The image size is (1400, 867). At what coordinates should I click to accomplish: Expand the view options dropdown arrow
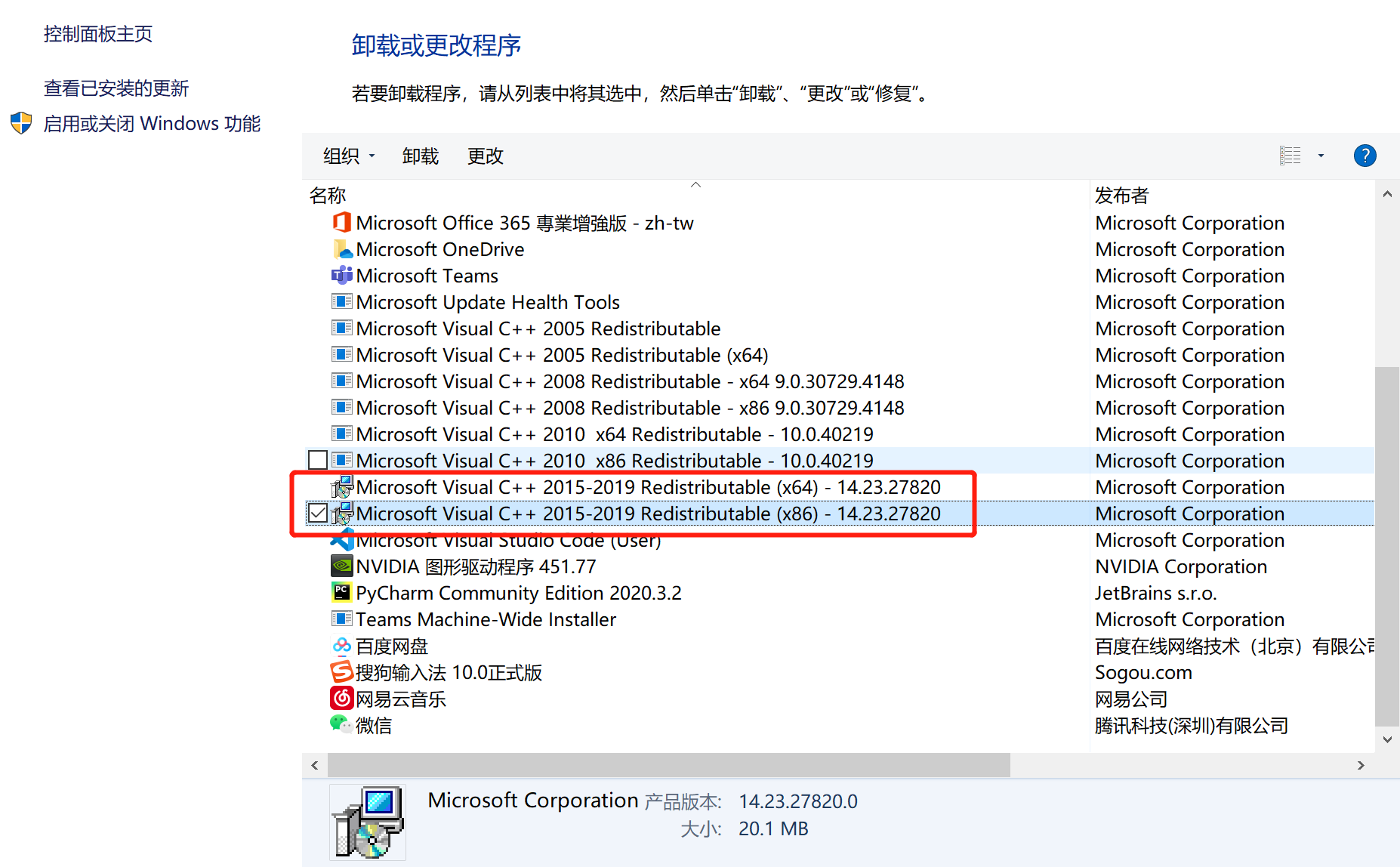1321,156
